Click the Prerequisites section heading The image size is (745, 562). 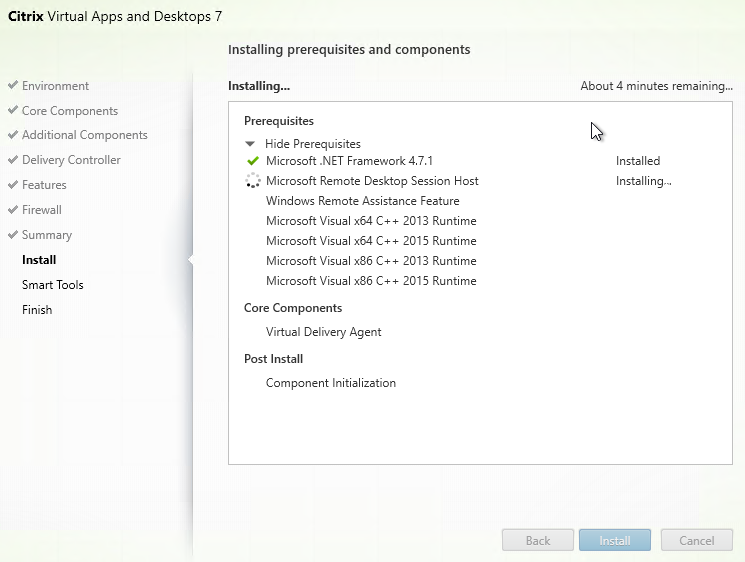pos(279,121)
